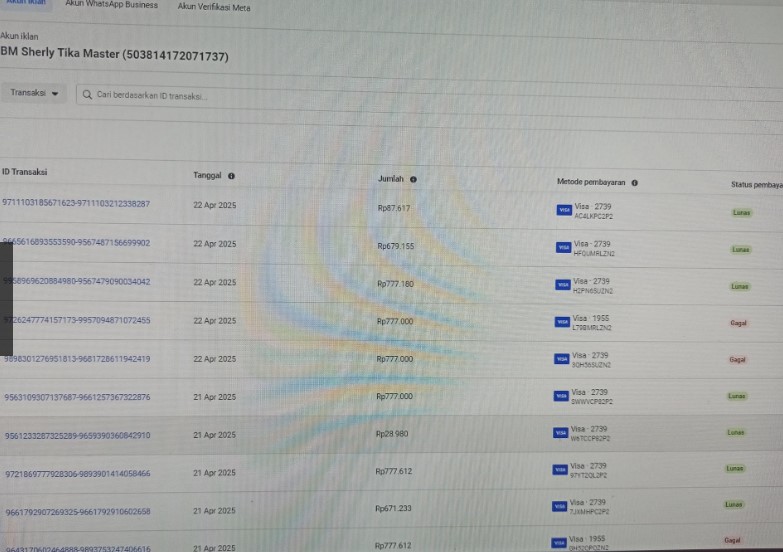Open the Transaksi filter dropdown
Viewport: 783px width, 552px height.
pyautogui.click(x=34, y=93)
